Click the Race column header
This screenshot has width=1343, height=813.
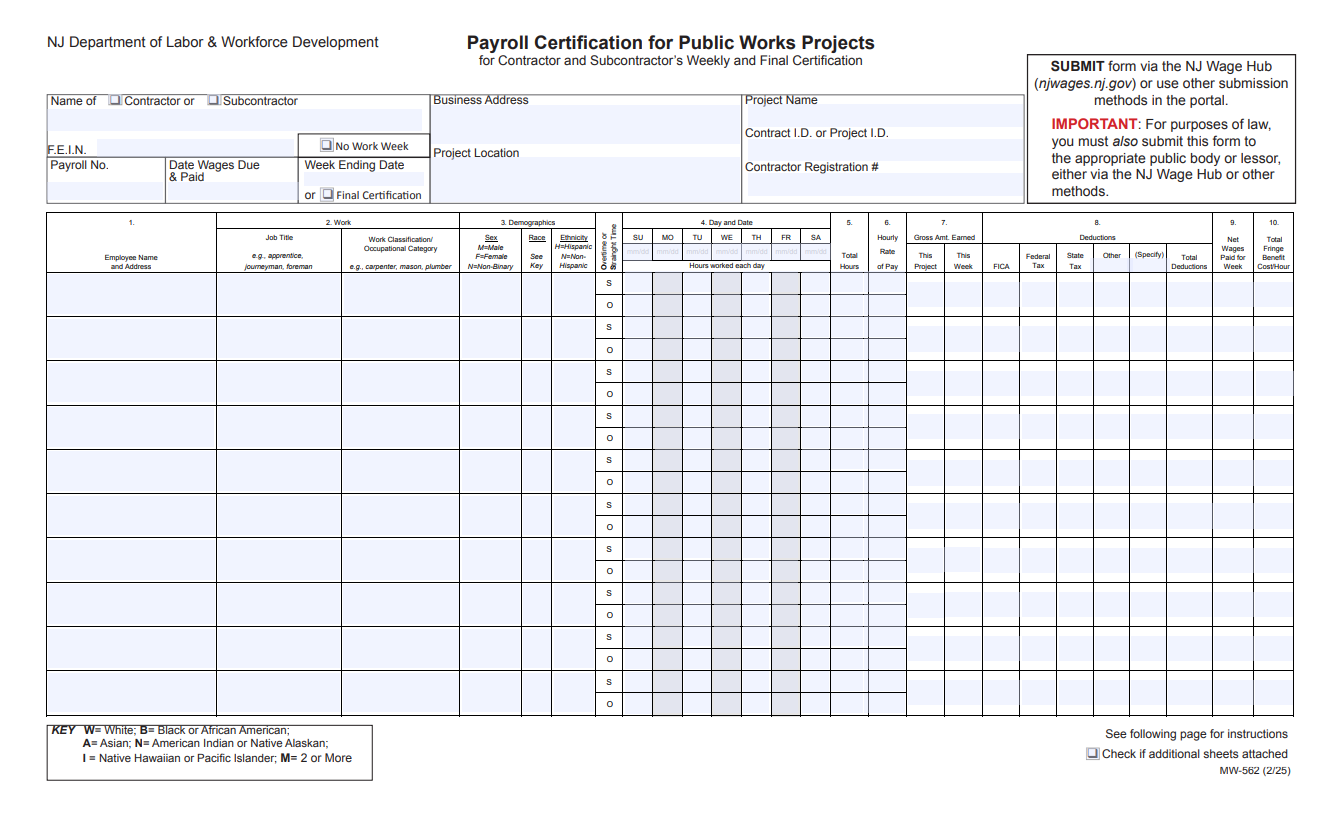tap(537, 238)
